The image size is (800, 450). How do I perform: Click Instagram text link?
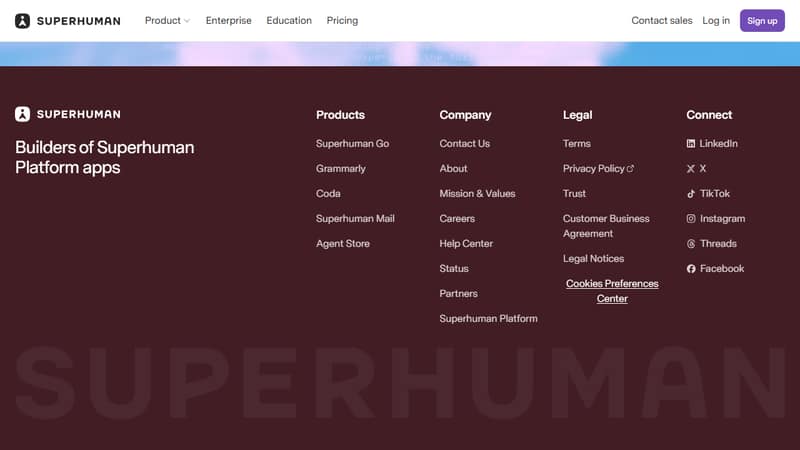(722, 219)
